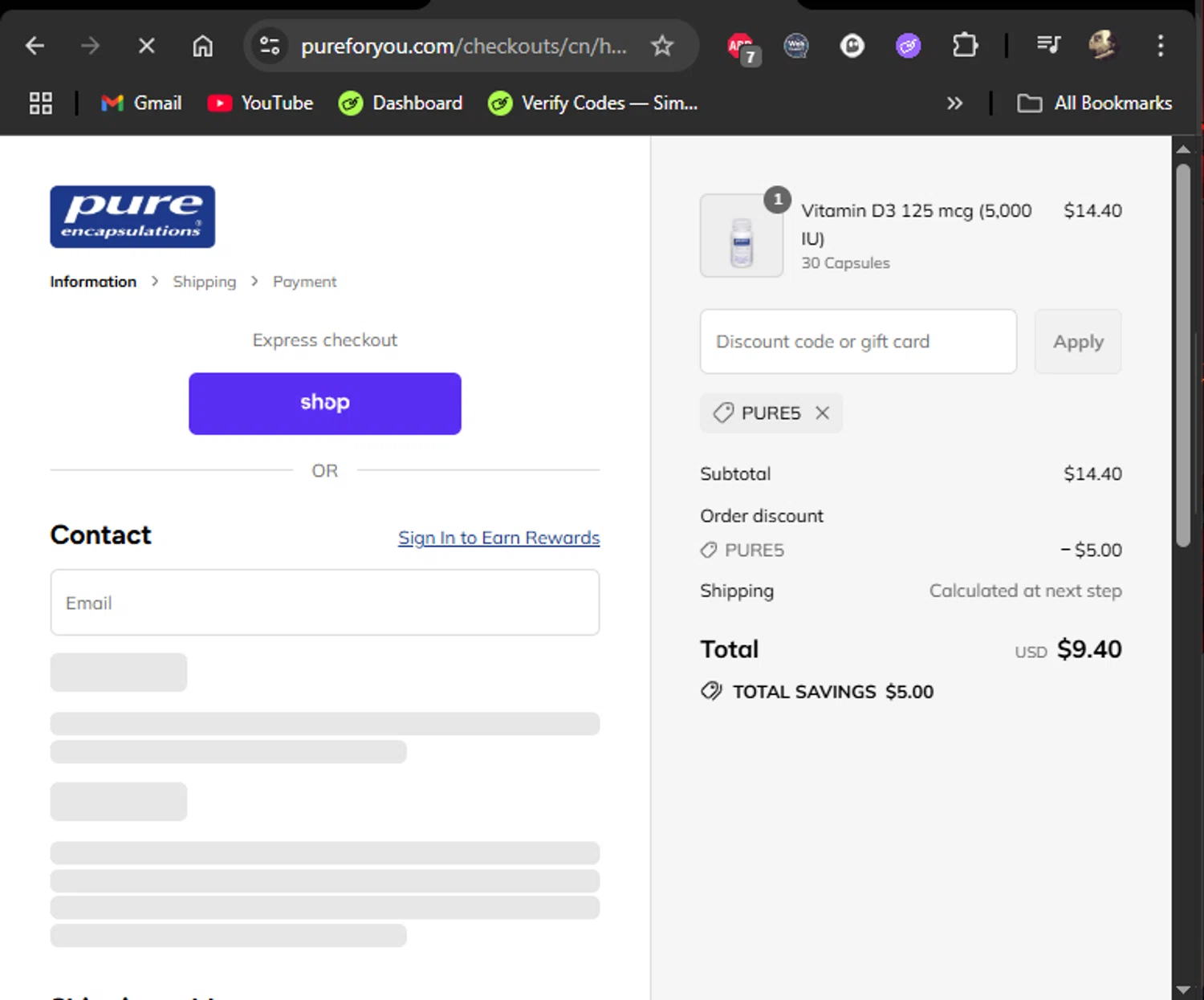Open the ABP extension icon with badge 7
The height and width of the screenshot is (1000, 1204).
click(742, 47)
